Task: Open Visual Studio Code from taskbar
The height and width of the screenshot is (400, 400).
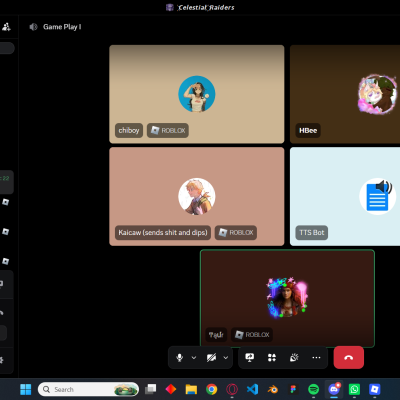Action: (252, 389)
